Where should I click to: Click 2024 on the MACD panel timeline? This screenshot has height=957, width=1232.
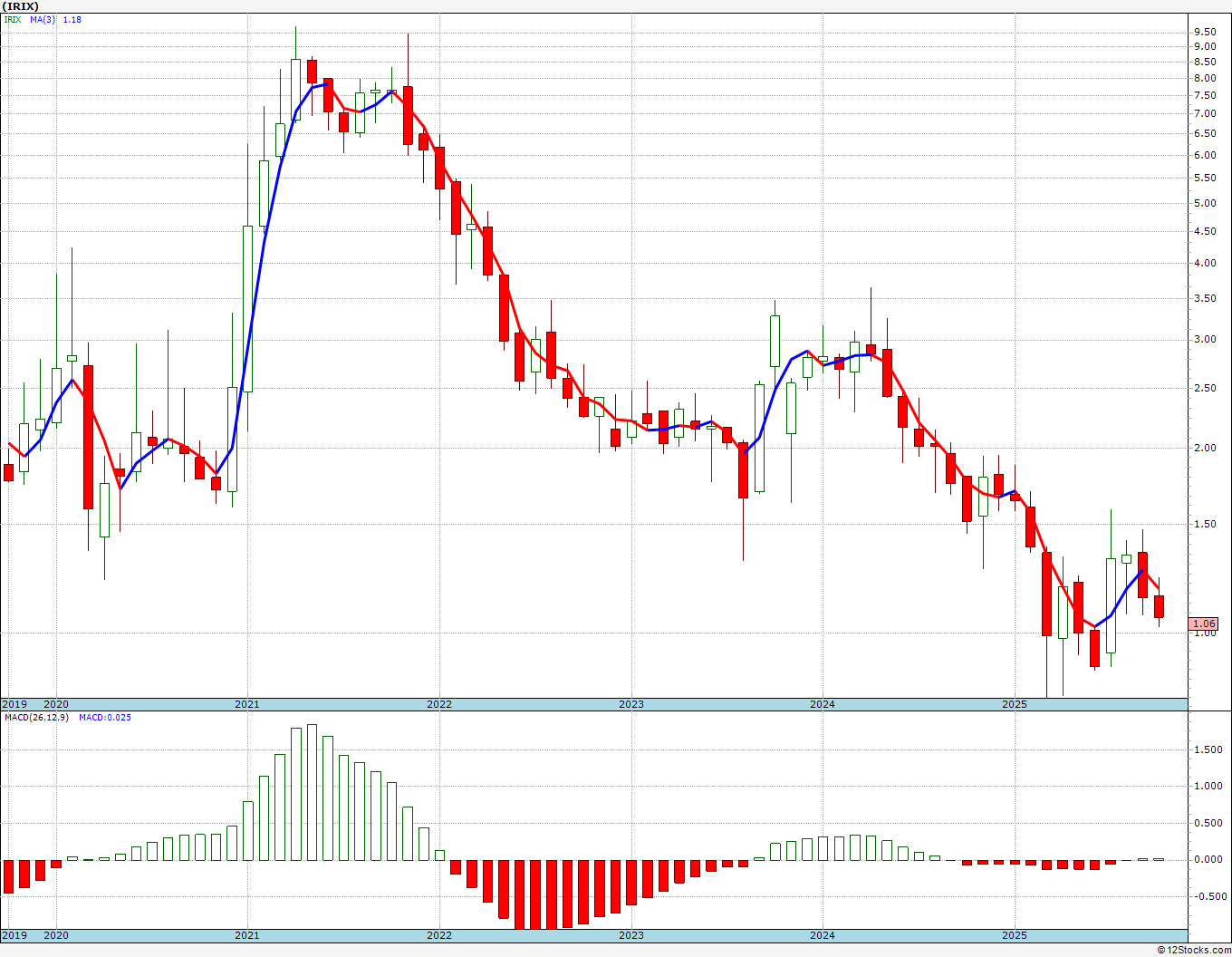[823, 935]
